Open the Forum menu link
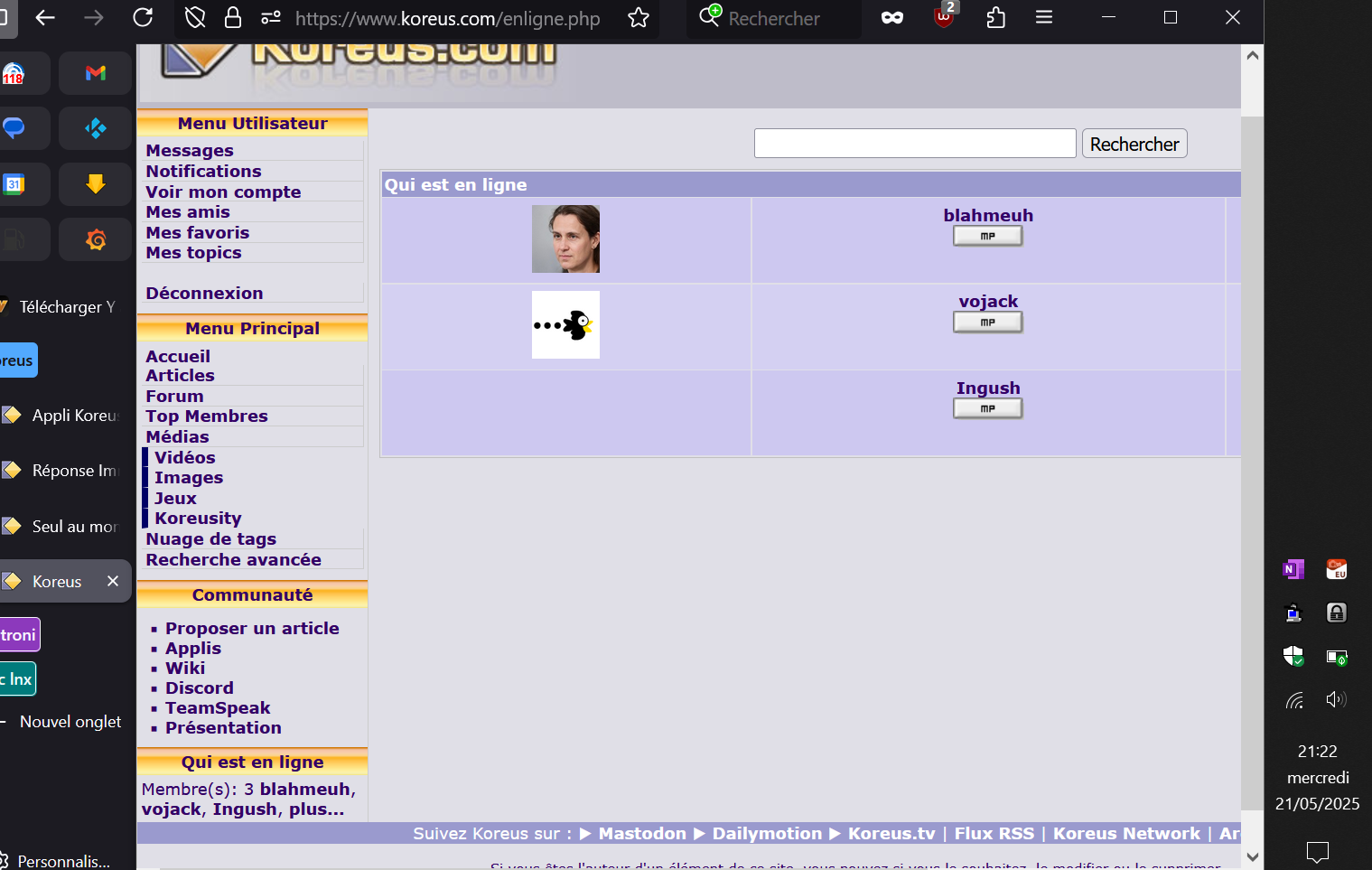1372x870 pixels. click(174, 397)
